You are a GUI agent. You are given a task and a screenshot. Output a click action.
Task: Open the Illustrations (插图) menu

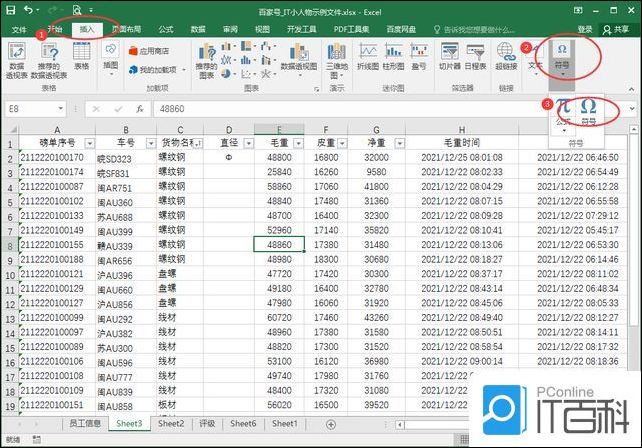click(x=111, y=59)
